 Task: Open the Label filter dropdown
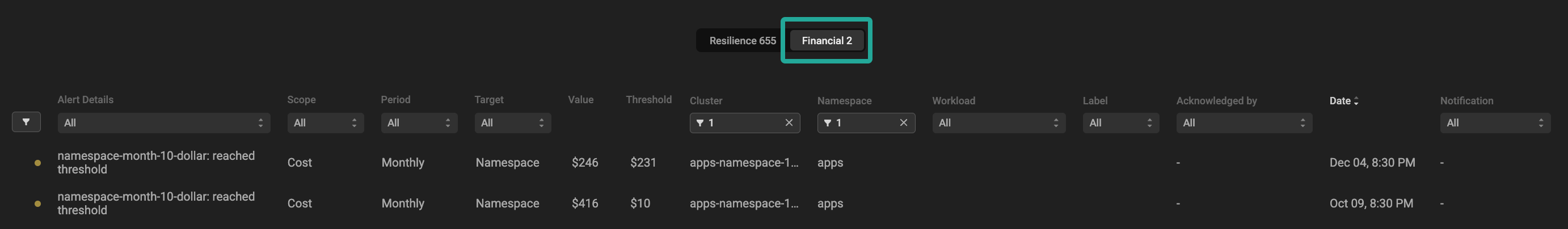(1120, 122)
